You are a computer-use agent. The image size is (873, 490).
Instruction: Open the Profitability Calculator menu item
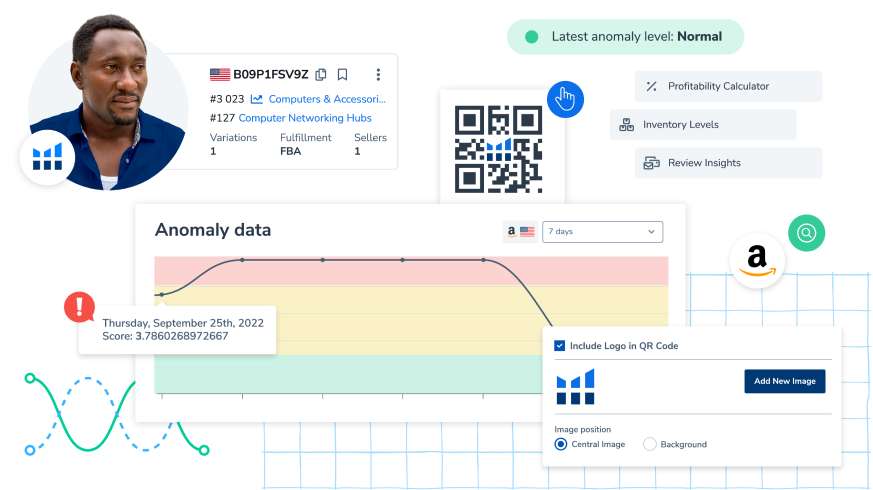coord(728,86)
